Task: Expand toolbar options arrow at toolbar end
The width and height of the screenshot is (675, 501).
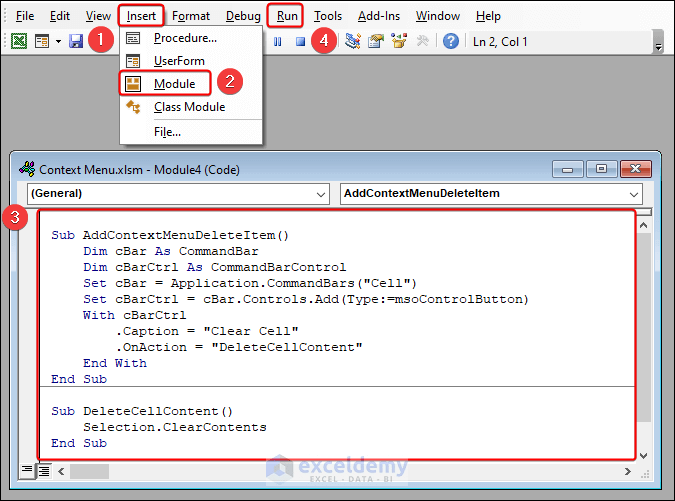Action: 658,42
